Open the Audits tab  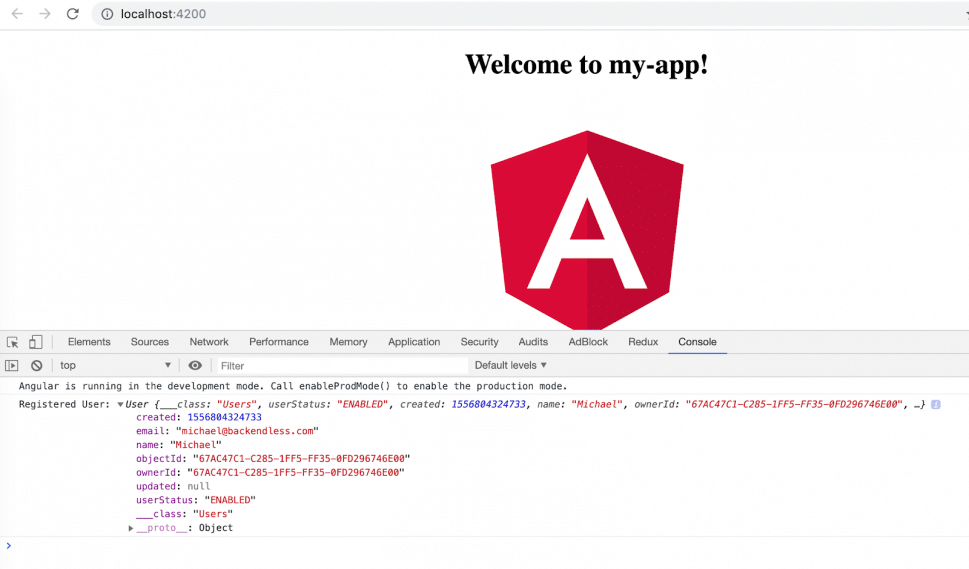(x=533, y=342)
